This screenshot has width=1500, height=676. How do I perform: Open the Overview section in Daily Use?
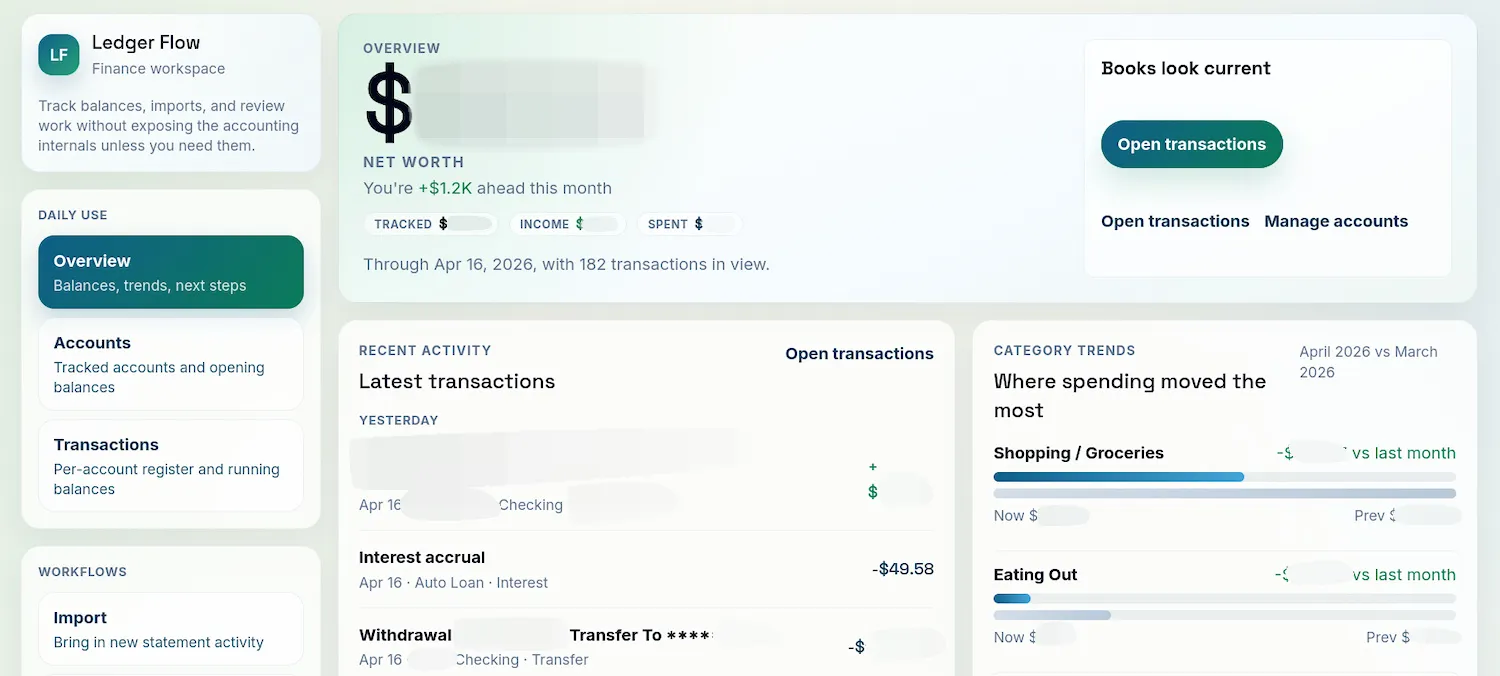170,271
